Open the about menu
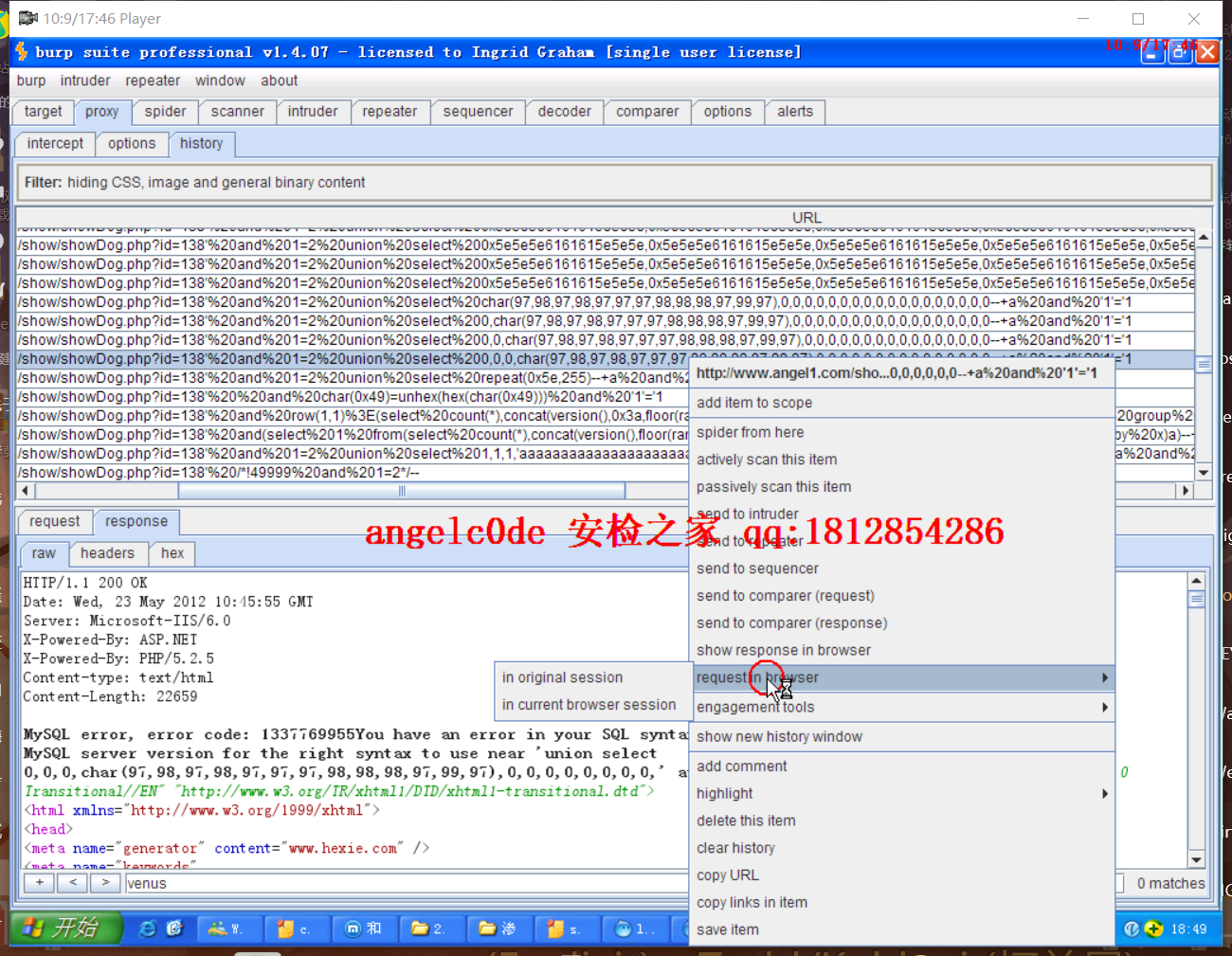Image resolution: width=1232 pixels, height=956 pixels. (x=280, y=81)
